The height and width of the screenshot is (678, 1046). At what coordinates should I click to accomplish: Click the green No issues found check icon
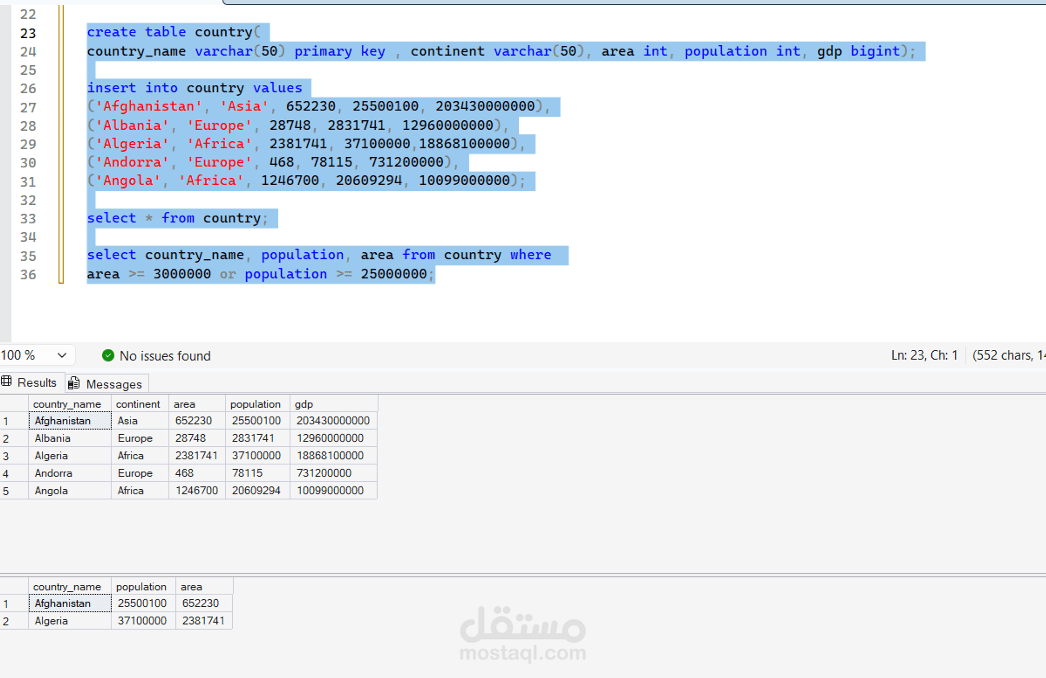click(108, 356)
